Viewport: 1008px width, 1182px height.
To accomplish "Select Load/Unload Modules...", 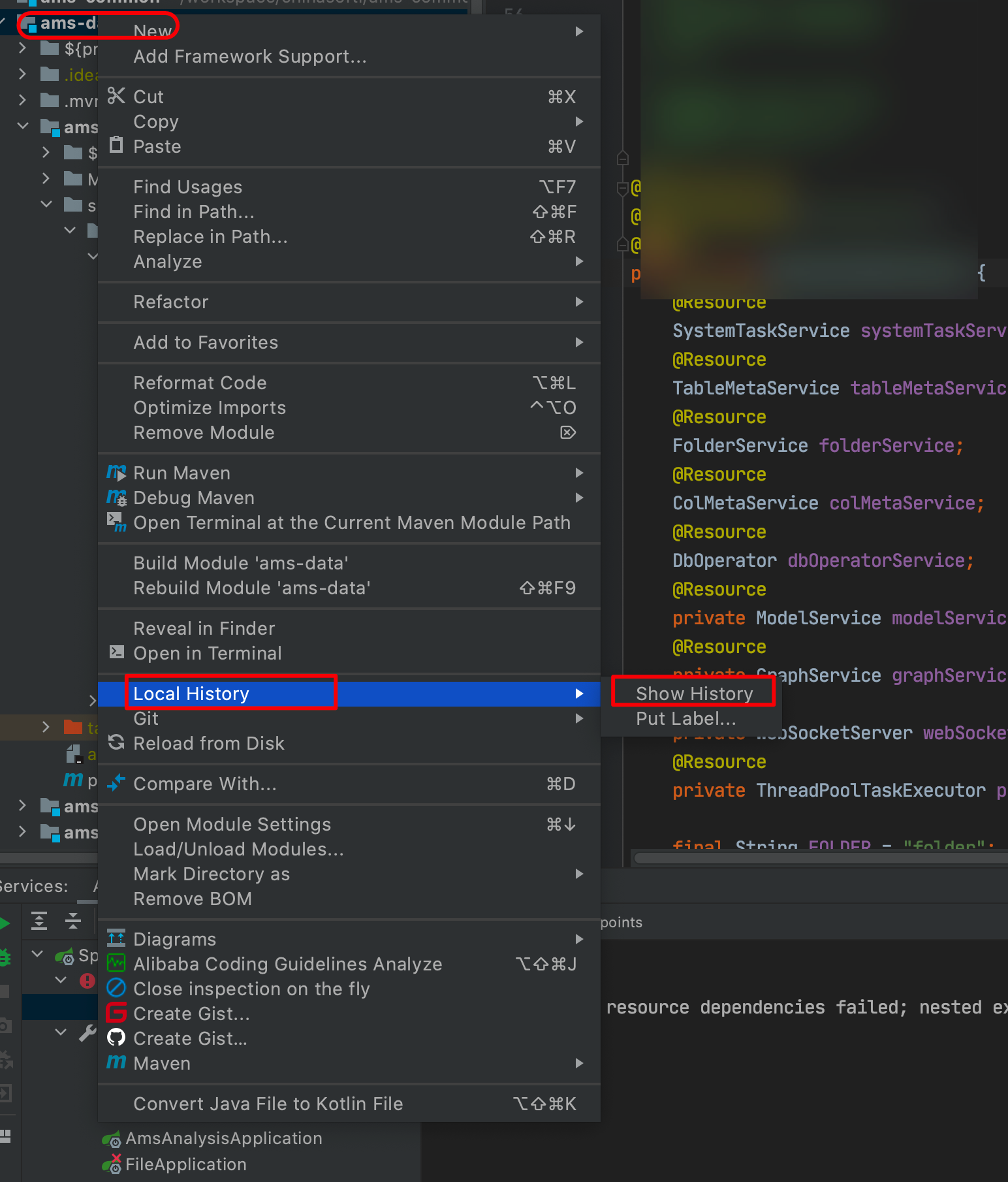I will point(349,849).
